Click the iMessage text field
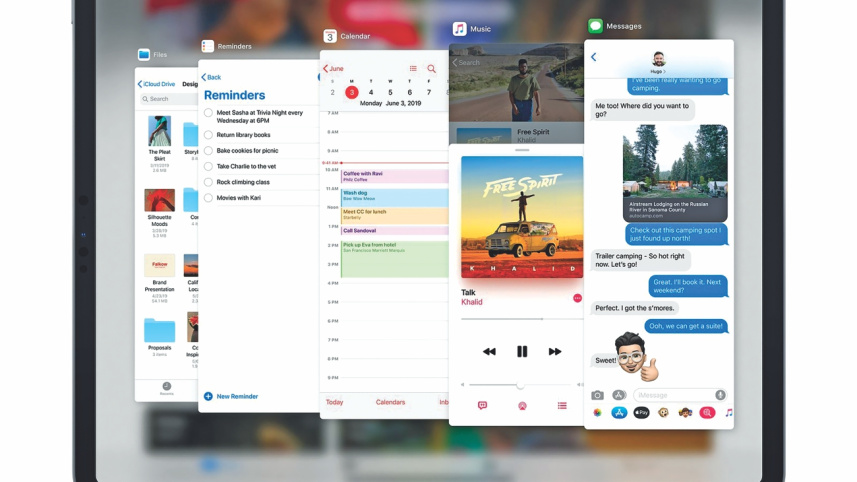 [680, 395]
